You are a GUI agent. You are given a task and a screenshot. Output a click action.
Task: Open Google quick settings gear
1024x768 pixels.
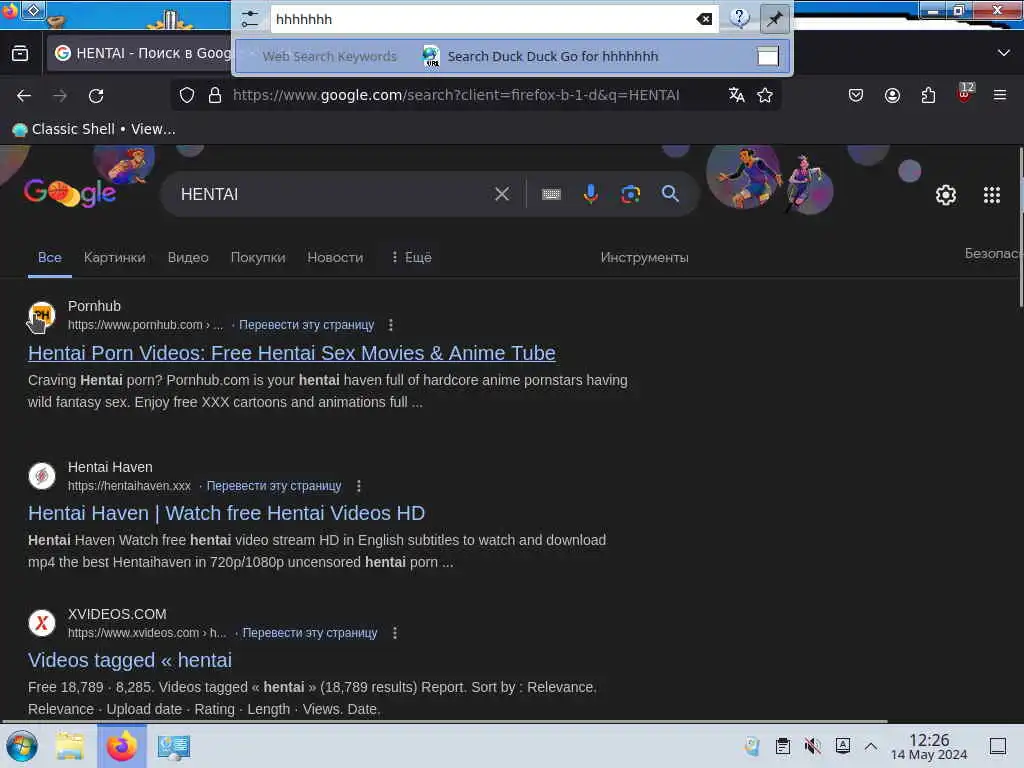coord(946,195)
